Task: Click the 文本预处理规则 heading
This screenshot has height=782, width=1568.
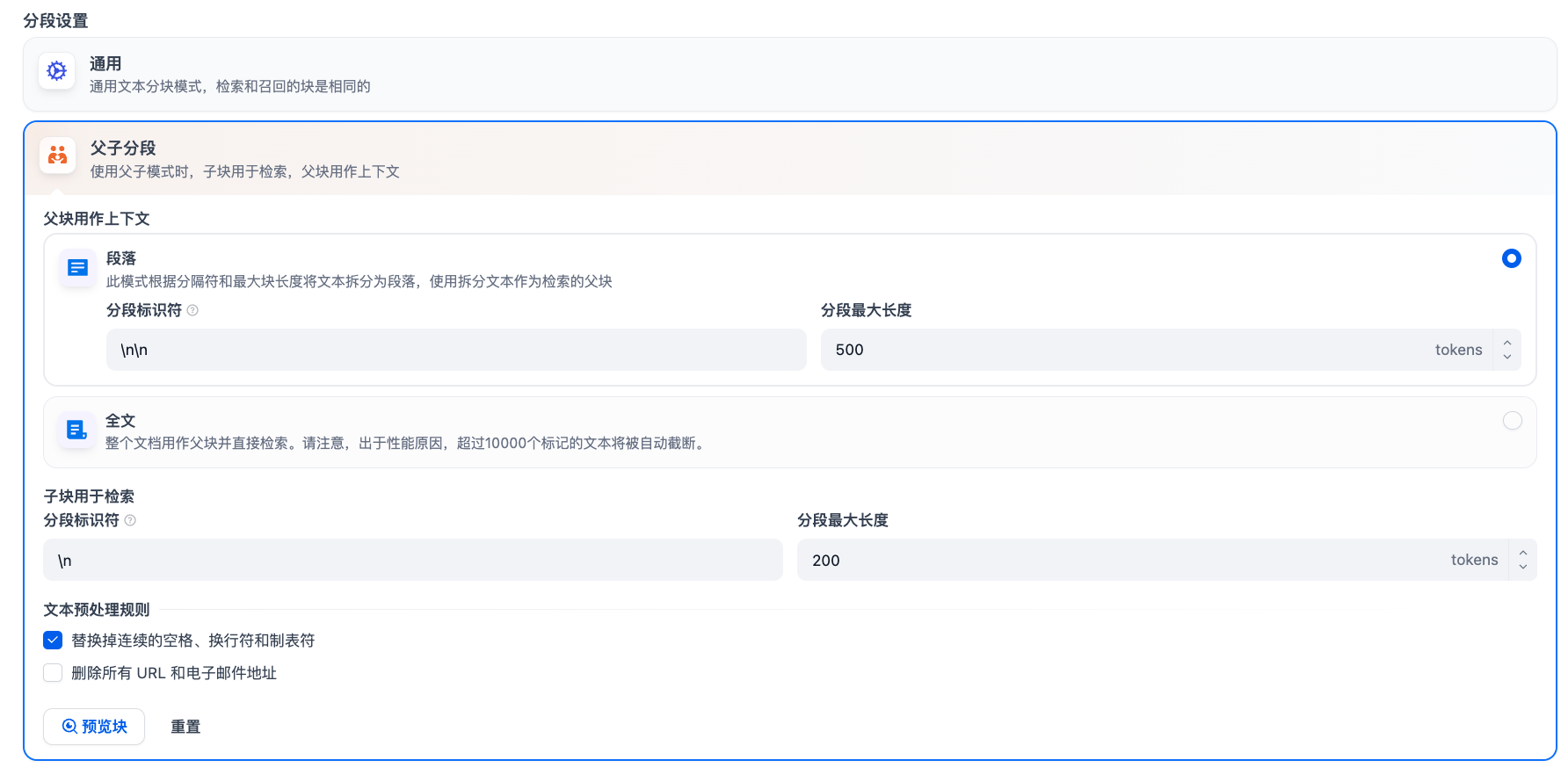Action: pos(97,610)
